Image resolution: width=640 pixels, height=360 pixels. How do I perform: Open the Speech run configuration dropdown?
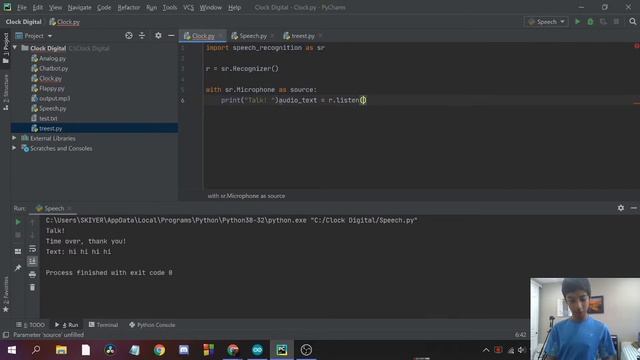click(x=546, y=22)
